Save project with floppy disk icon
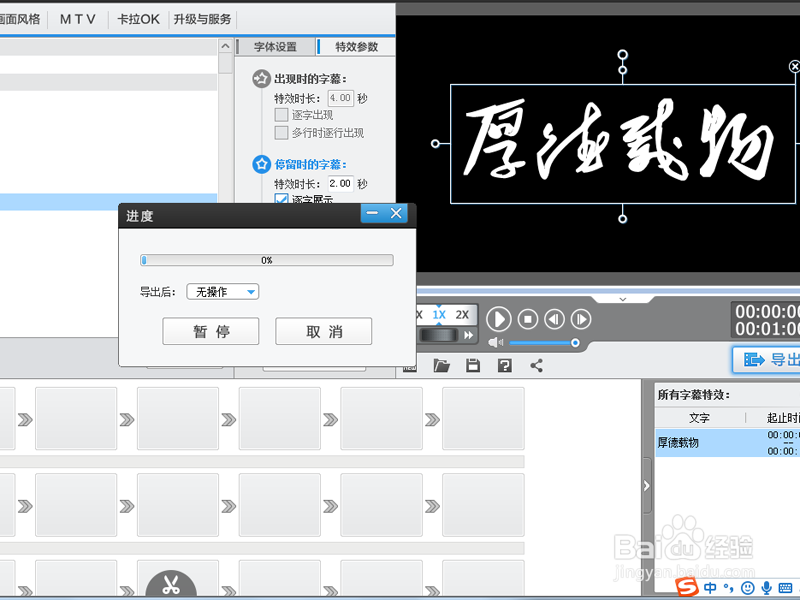 pos(473,365)
